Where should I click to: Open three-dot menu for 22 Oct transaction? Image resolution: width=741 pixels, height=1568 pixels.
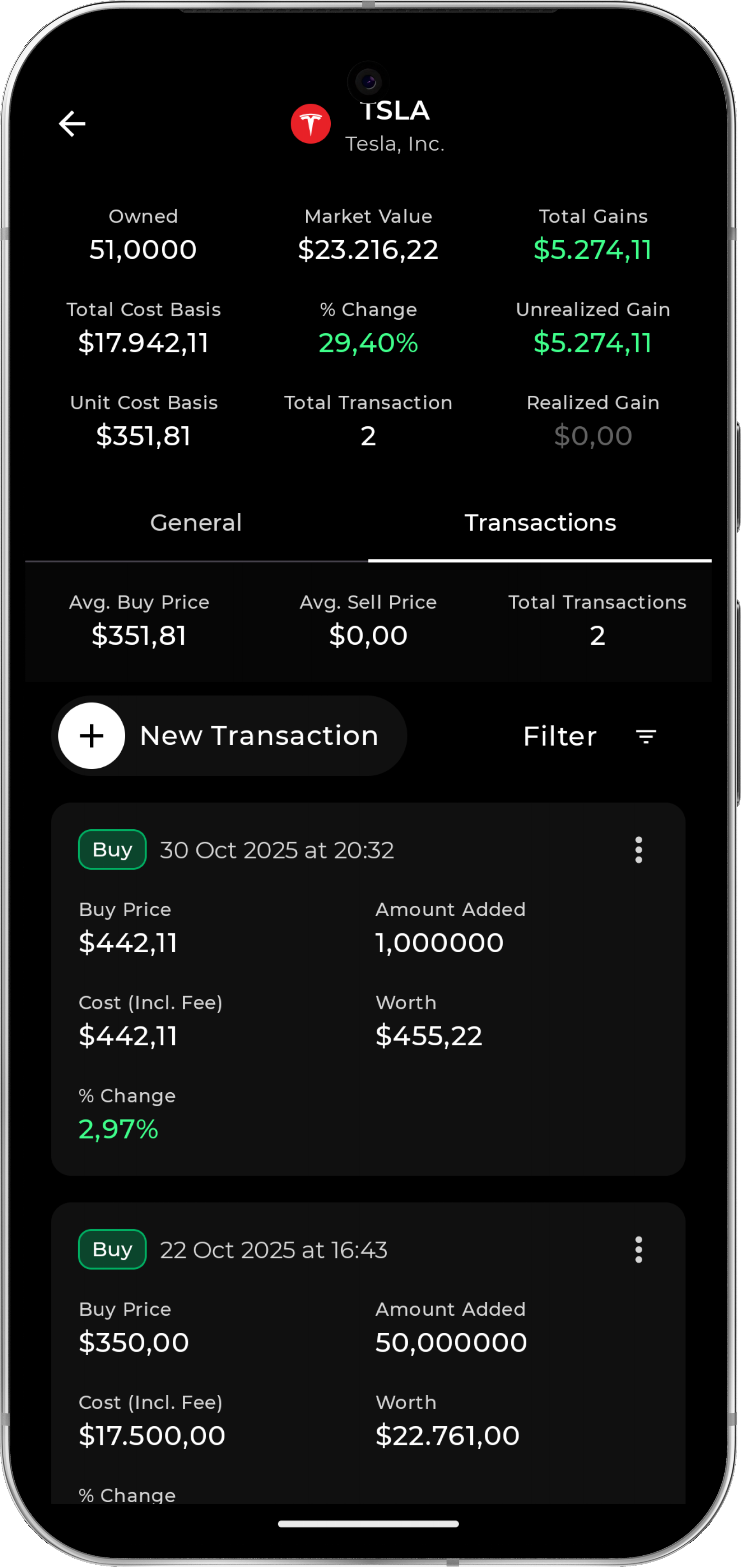point(638,1249)
